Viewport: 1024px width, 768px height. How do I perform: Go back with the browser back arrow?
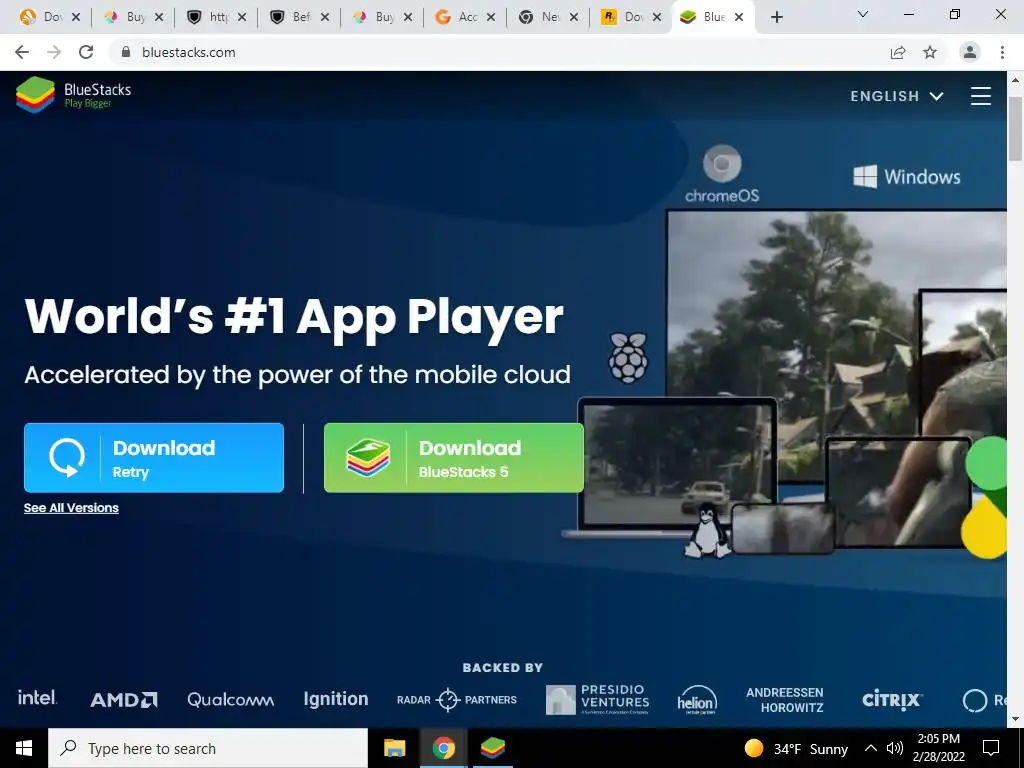coord(22,52)
